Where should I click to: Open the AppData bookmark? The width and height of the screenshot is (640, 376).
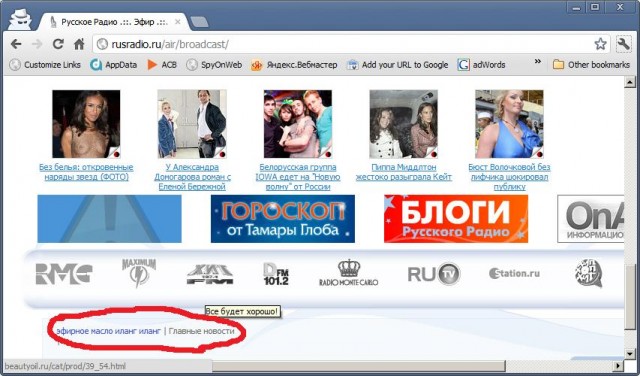click(114, 65)
